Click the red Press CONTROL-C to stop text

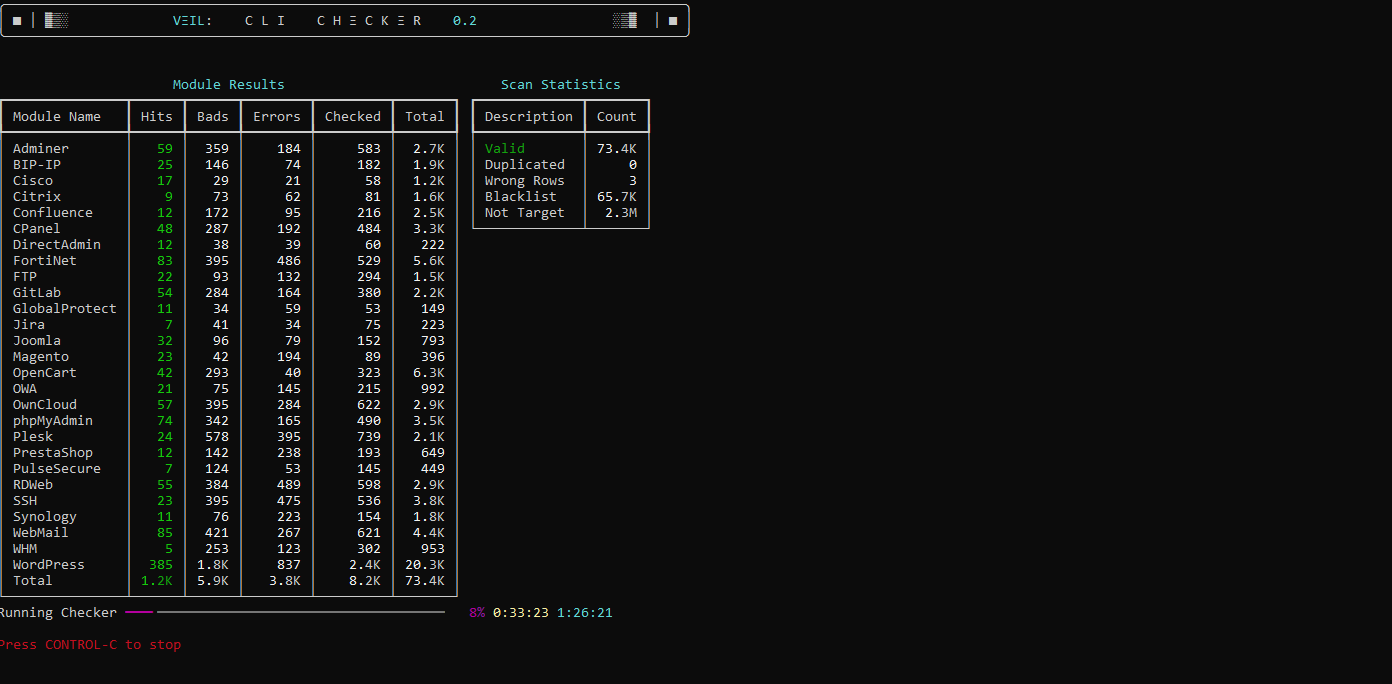pos(90,645)
